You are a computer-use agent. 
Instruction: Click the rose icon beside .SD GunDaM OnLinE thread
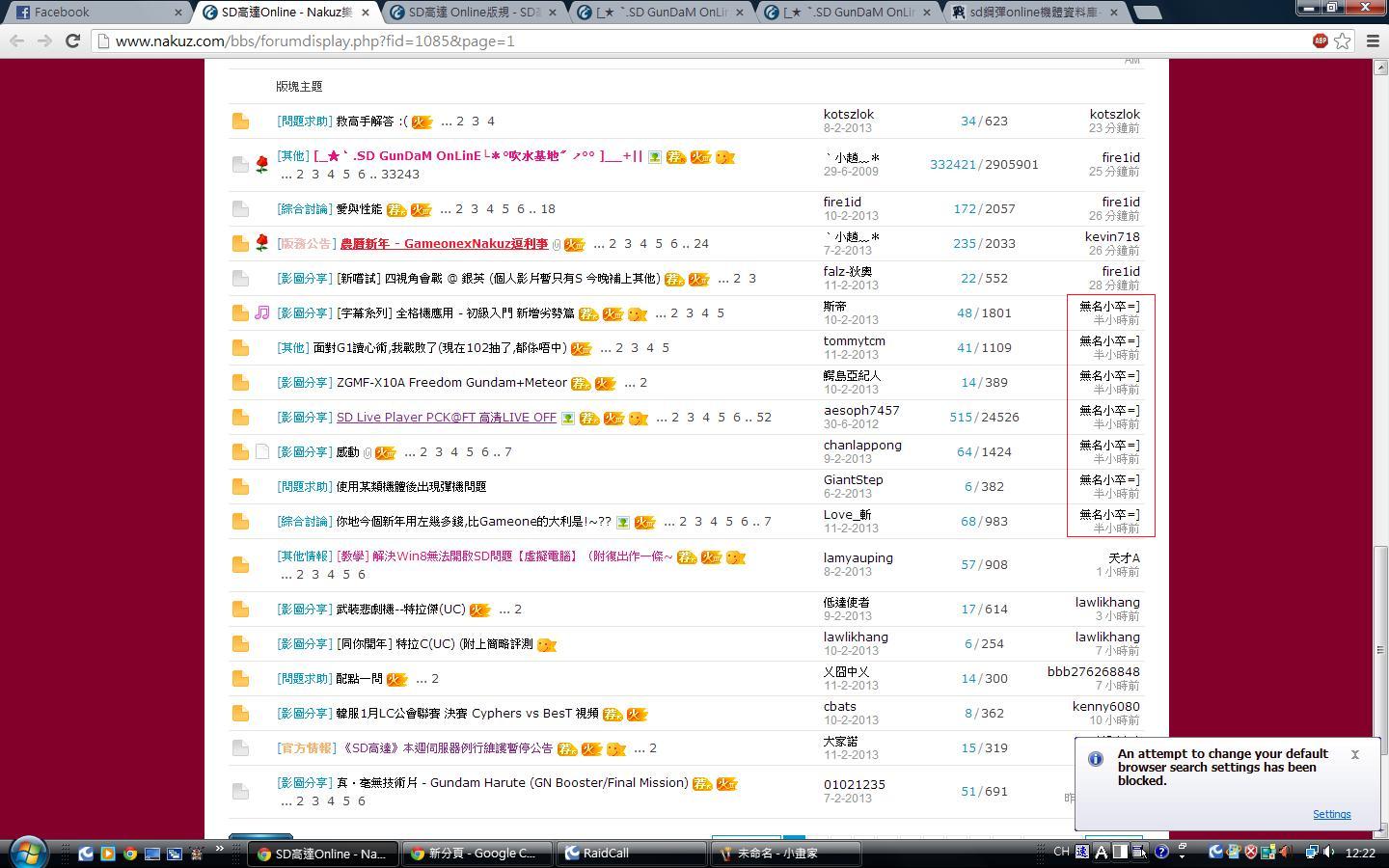click(261, 164)
